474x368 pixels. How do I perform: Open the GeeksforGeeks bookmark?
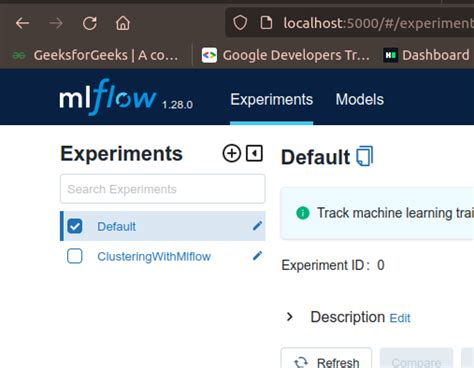click(x=95, y=55)
